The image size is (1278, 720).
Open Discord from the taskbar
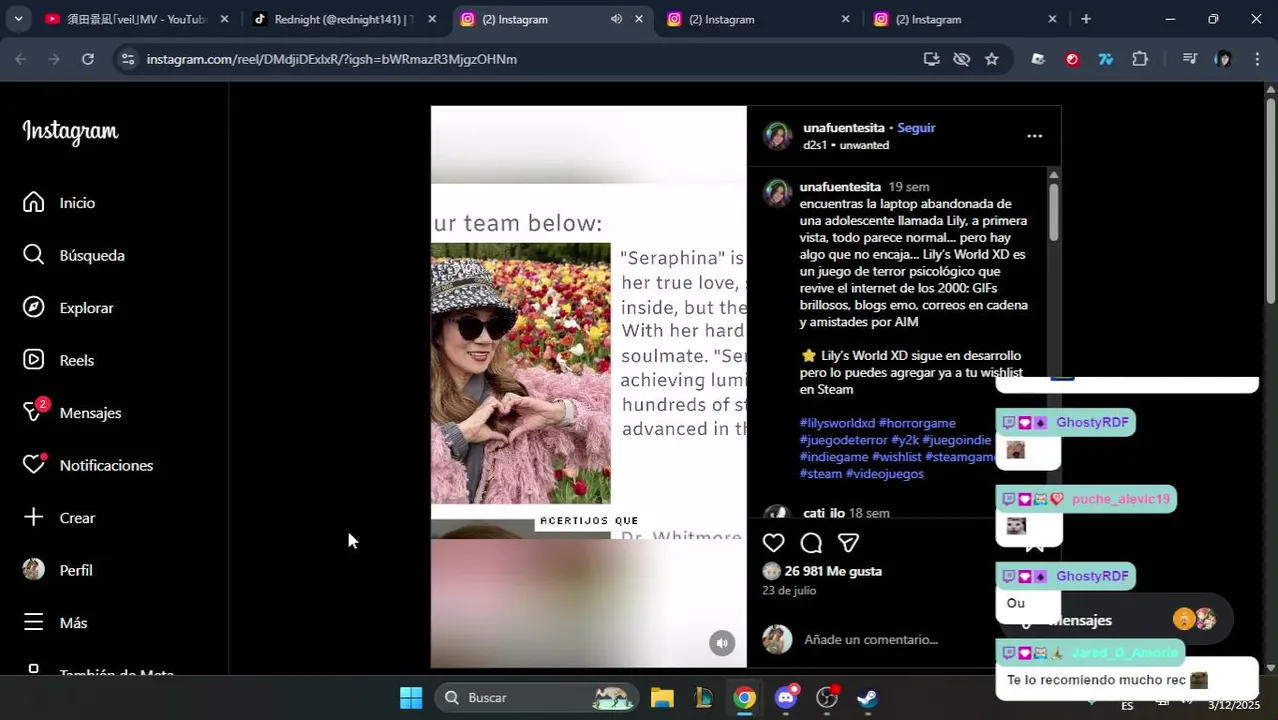[x=786, y=697]
